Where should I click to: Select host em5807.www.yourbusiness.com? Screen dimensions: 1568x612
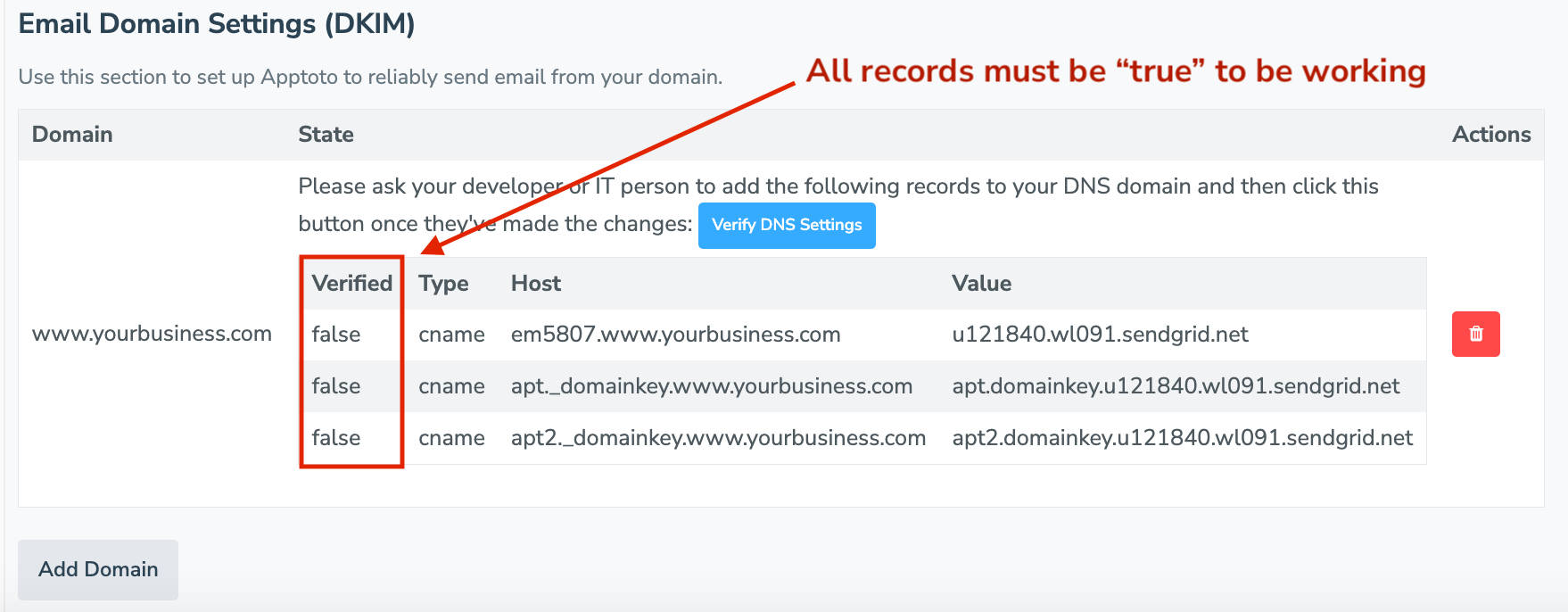675,335
